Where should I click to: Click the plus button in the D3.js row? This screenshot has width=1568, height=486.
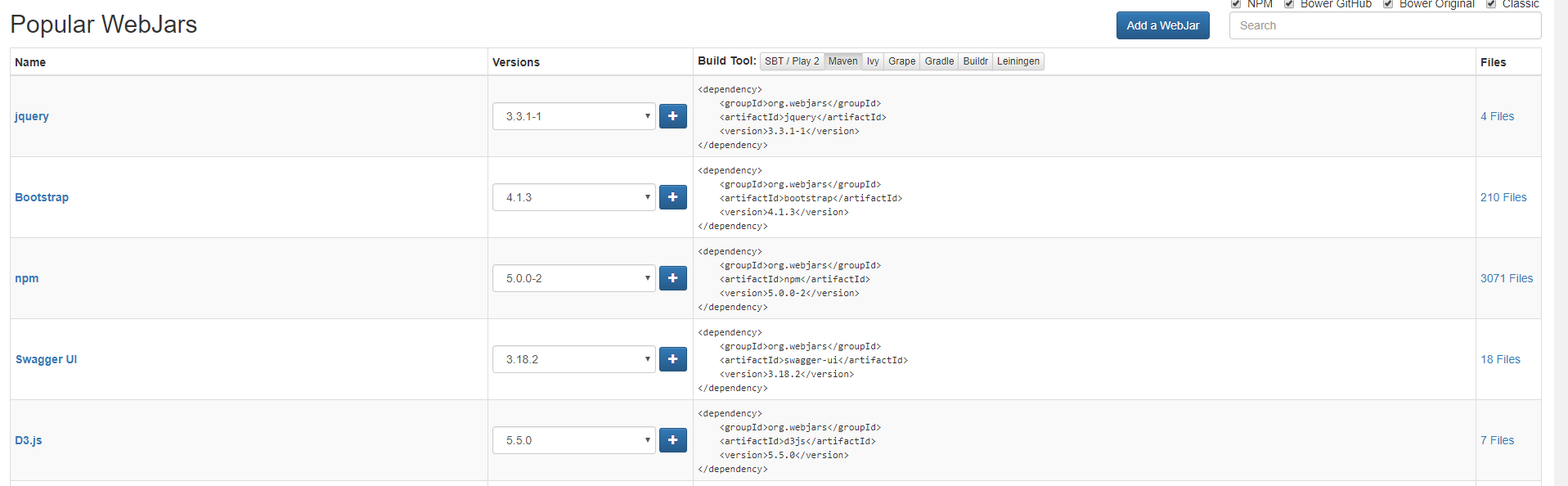coord(672,440)
